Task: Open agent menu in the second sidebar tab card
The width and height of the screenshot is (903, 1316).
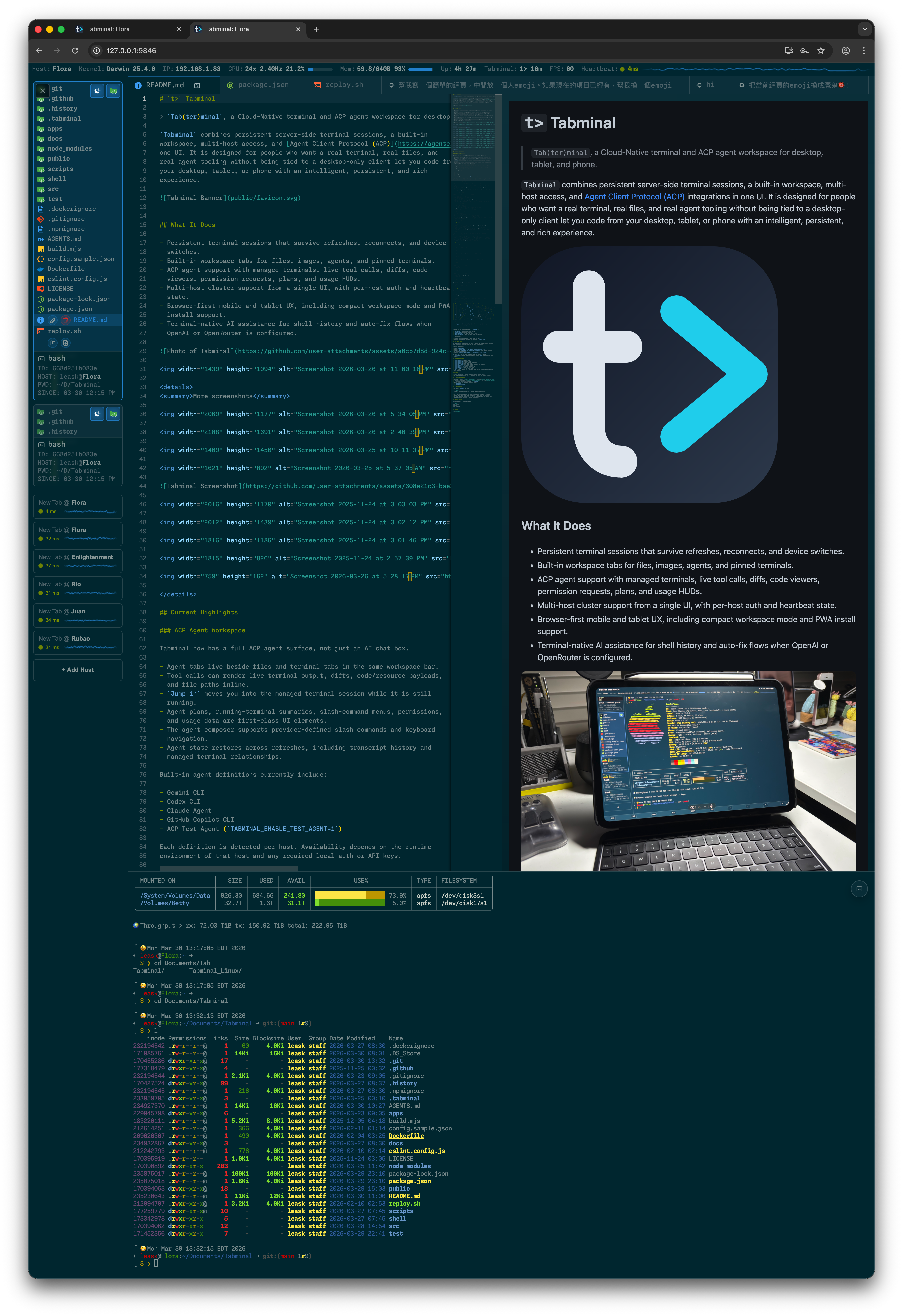Action: point(97,414)
